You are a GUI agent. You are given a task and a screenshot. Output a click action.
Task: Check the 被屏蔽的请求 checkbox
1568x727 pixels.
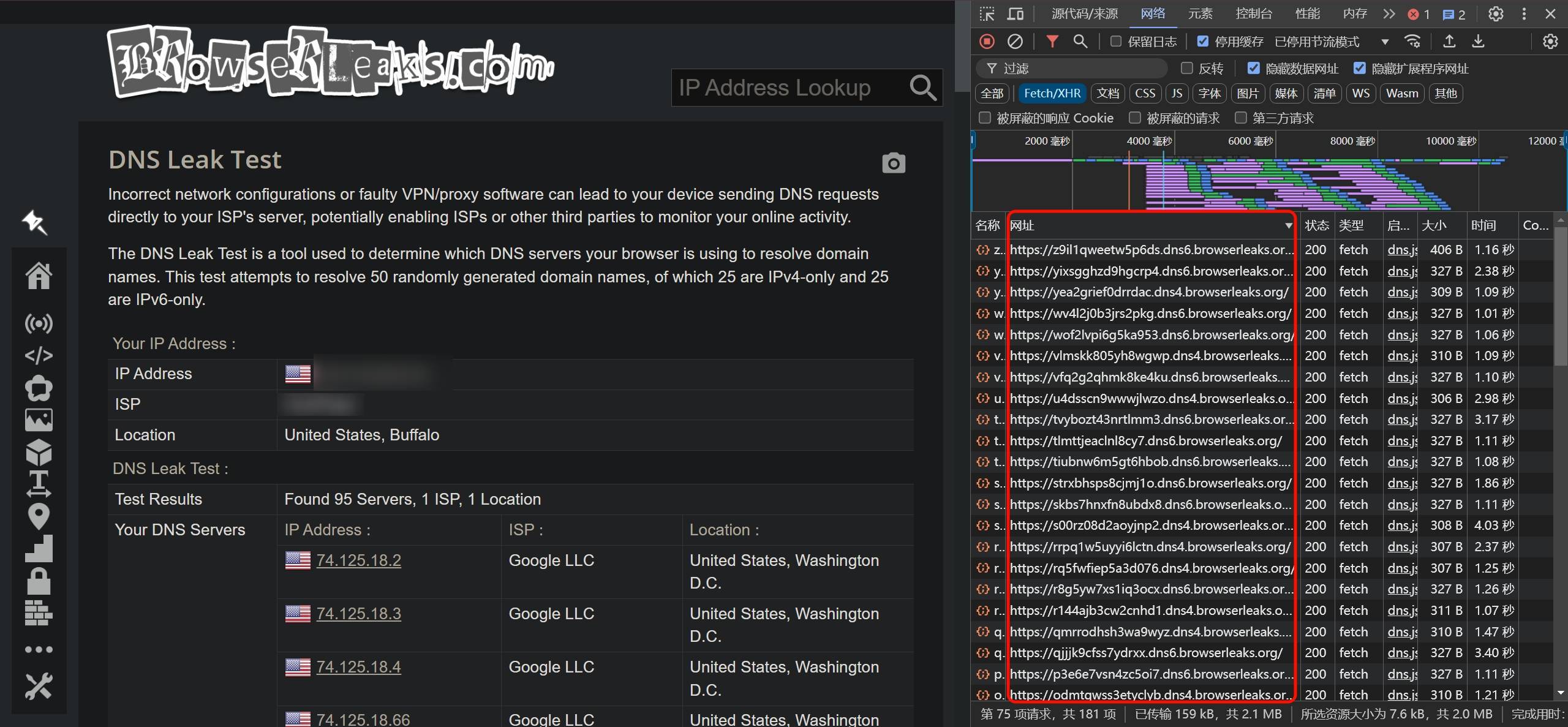point(1135,118)
